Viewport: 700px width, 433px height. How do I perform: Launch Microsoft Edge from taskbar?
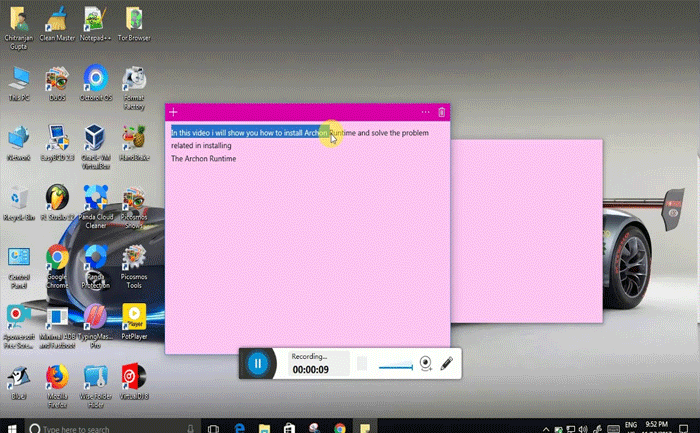click(239, 428)
